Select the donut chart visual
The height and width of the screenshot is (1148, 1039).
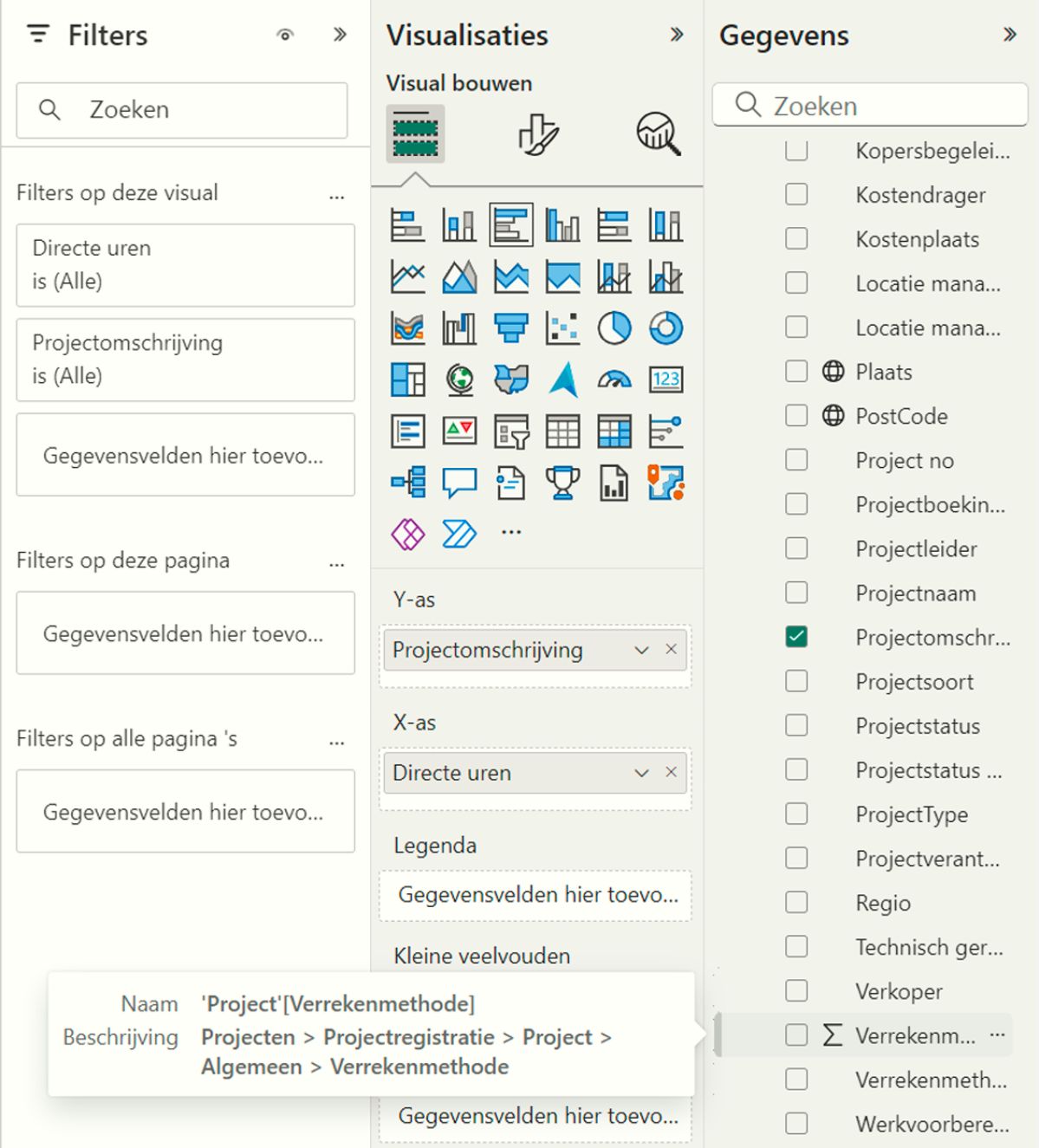click(x=666, y=328)
